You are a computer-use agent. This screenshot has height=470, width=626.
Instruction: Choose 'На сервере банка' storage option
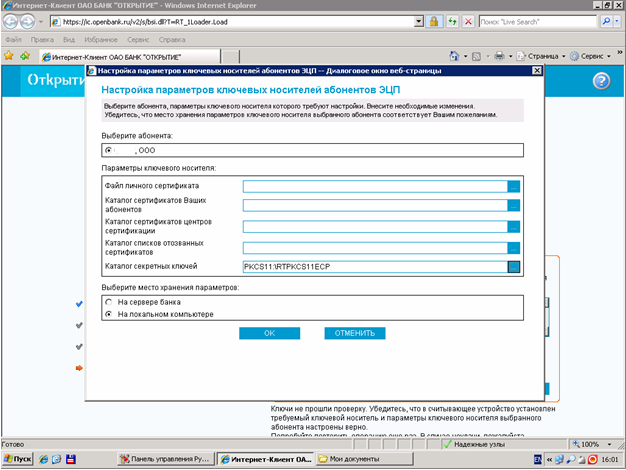point(109,301)
